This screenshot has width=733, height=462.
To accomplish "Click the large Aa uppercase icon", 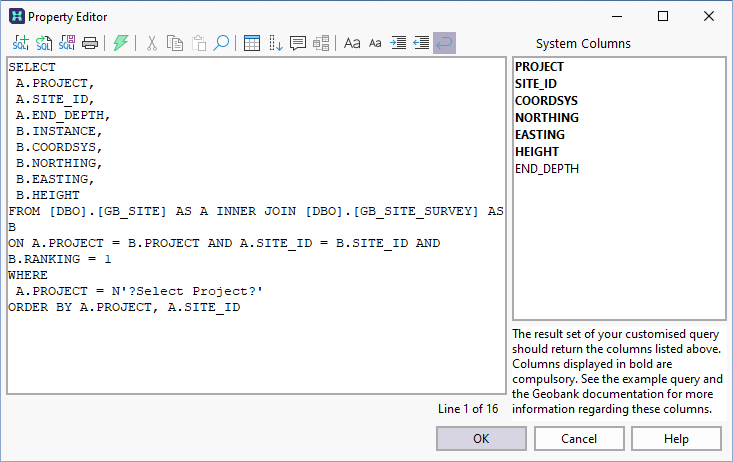I will [x=352, y=43].
